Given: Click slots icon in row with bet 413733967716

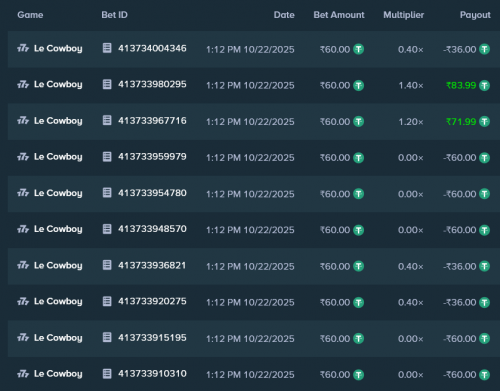Looking at the screenshot, I should click(x=23, y=121).
